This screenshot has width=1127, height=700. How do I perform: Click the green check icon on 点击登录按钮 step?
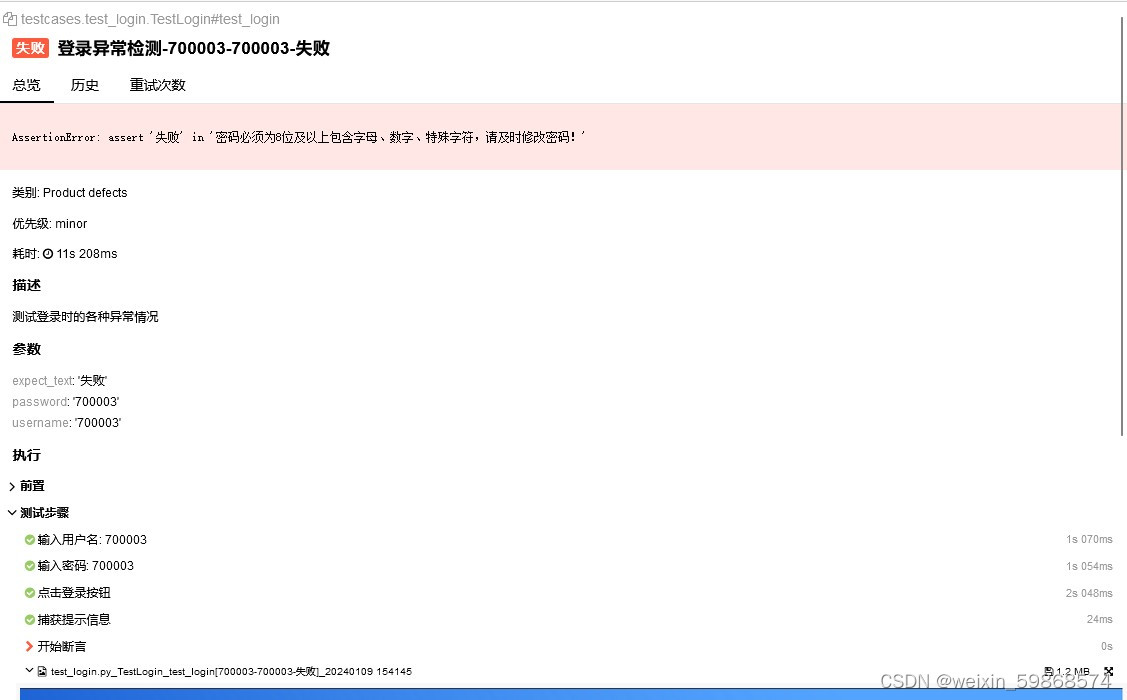[x=29, y=592]
